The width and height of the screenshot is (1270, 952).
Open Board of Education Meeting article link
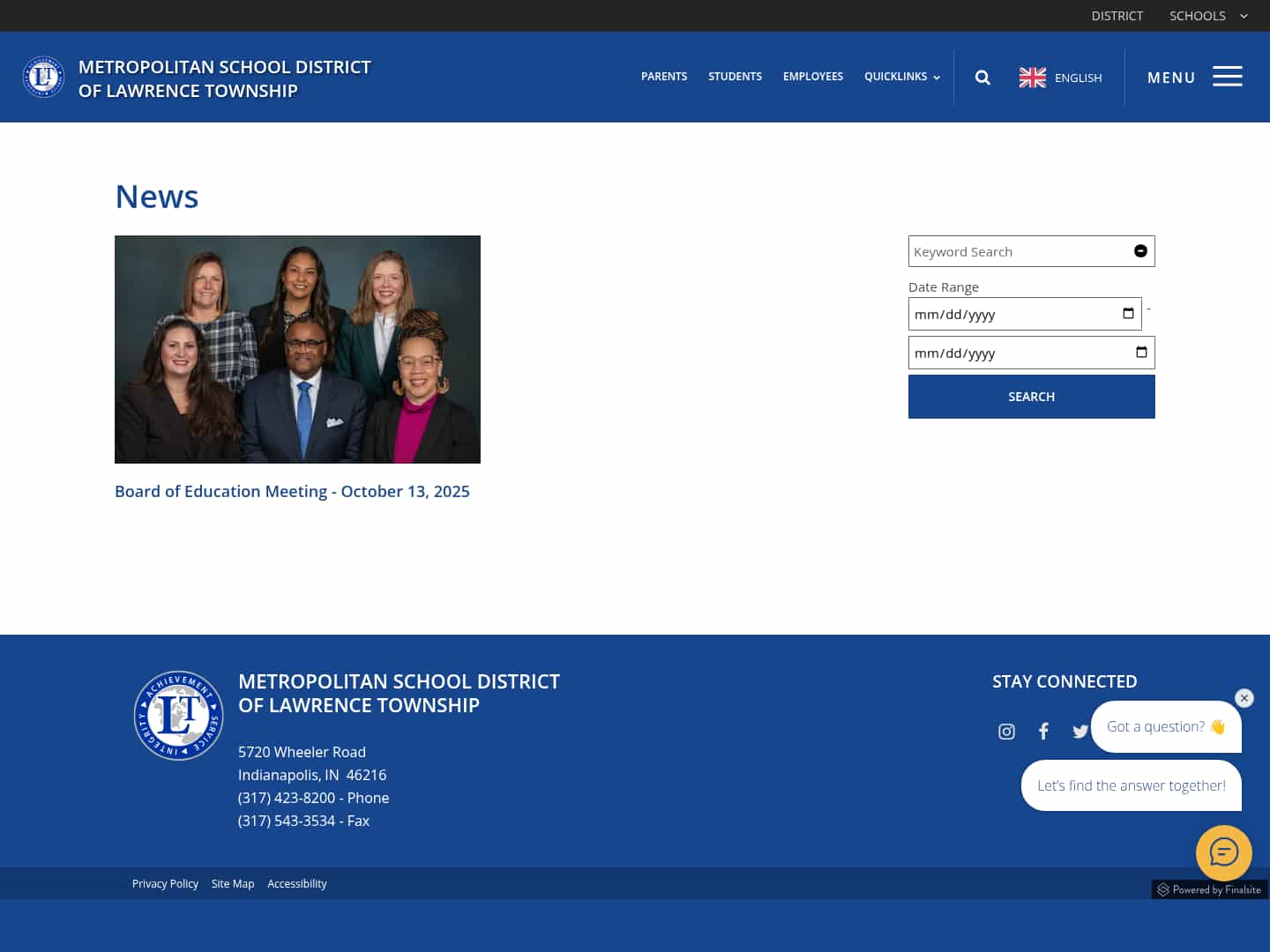[x=292, y=492]
